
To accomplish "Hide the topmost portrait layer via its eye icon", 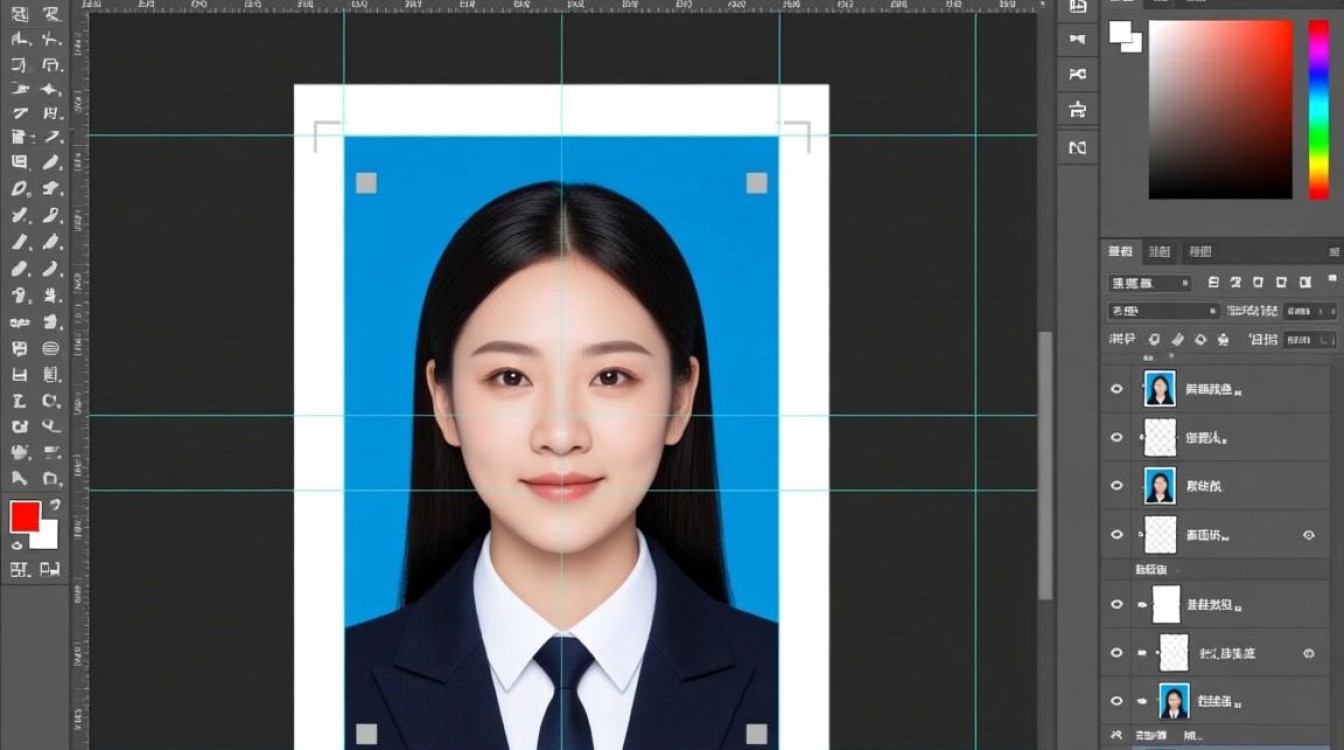I will coord(1117,389).
